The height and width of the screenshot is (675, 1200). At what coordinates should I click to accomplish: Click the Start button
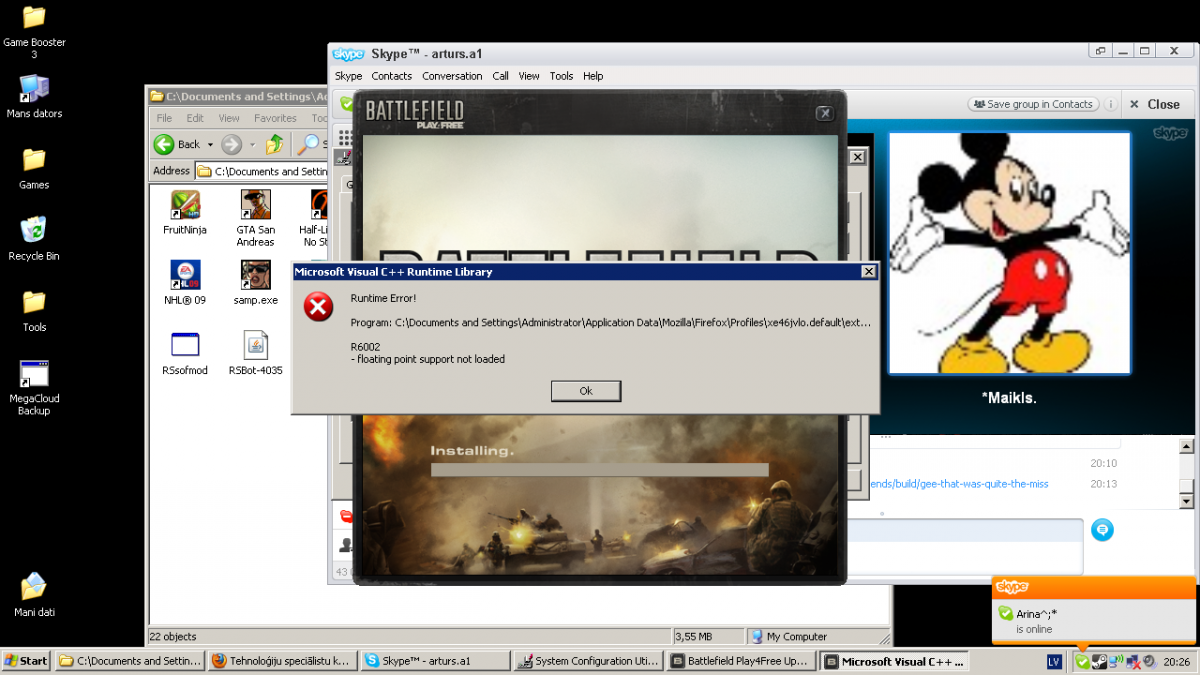pos(26,661)
